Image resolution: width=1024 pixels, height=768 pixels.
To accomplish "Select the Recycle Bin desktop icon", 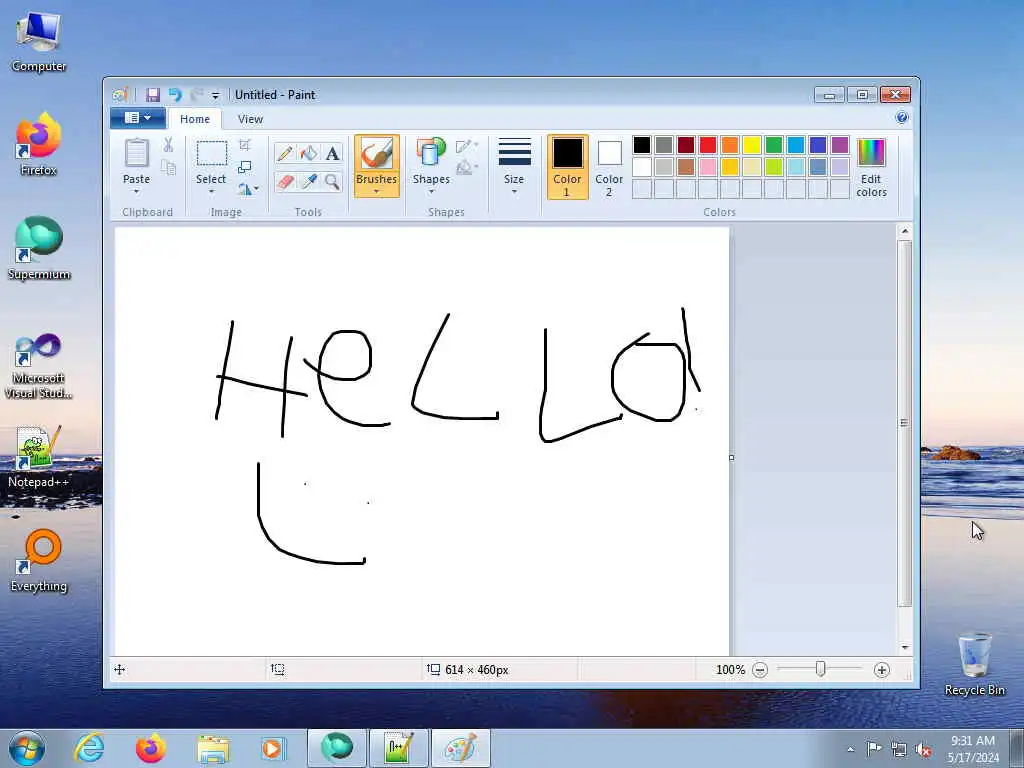I will 974,664.
